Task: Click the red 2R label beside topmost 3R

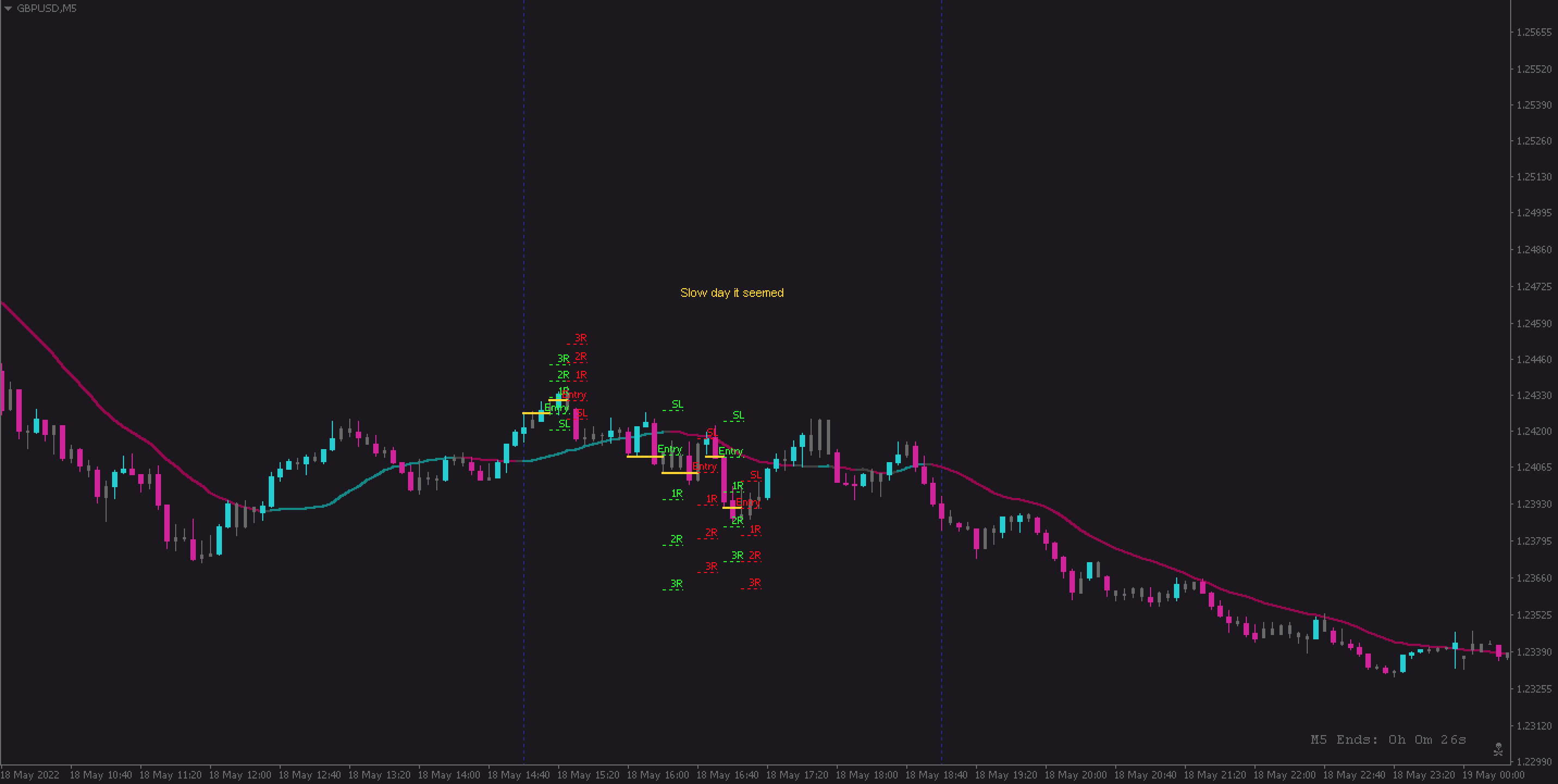Action: pos(580,357)
